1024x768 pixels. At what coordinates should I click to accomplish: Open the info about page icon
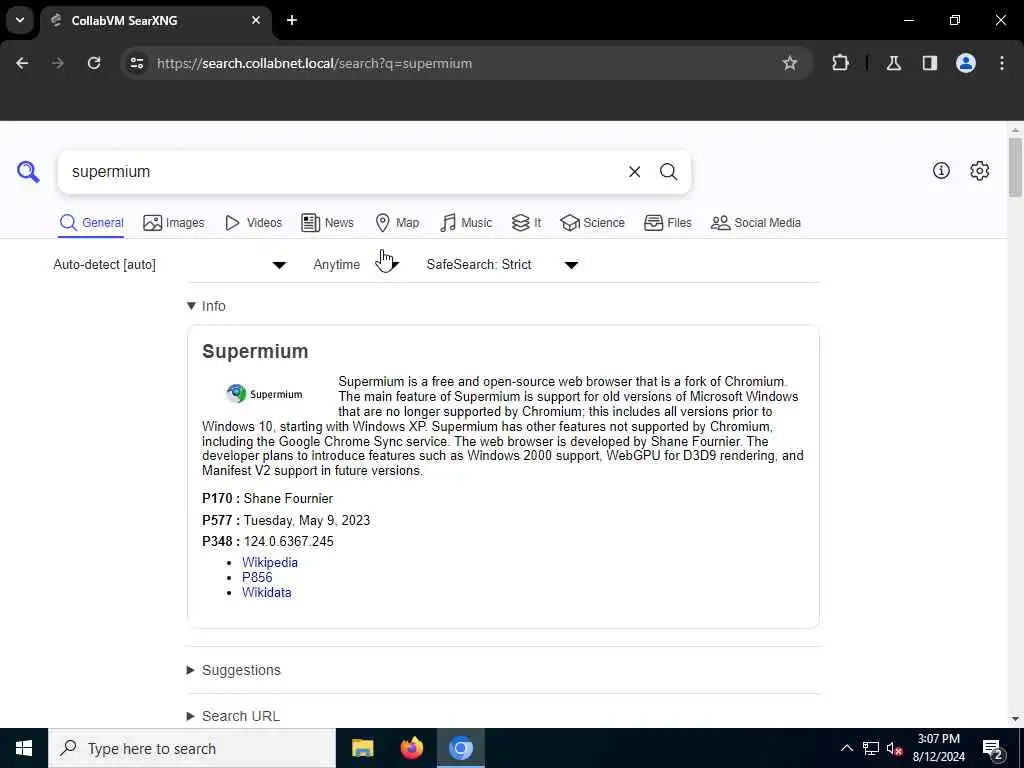(x=941, y=171)
